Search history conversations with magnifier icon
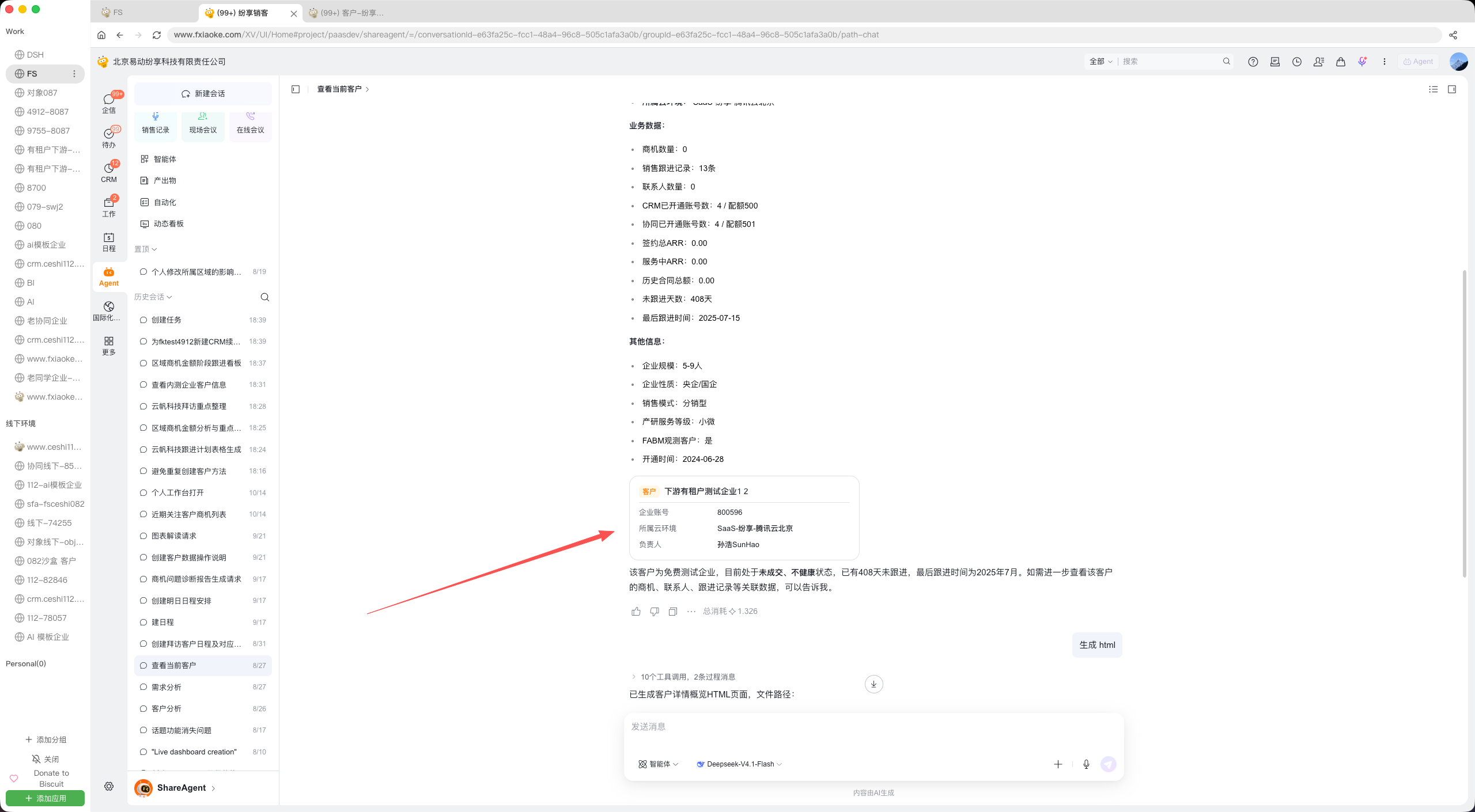1475x812 pixels. pyautogui.click(x=265, y=297)
